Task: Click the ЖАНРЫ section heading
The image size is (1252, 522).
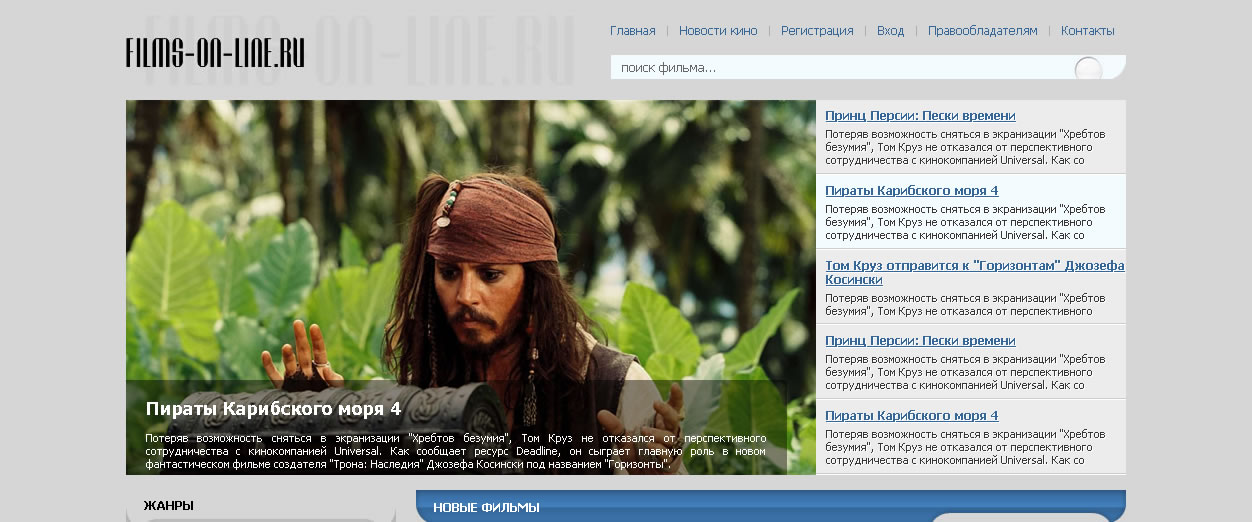Action: point(169,506)
